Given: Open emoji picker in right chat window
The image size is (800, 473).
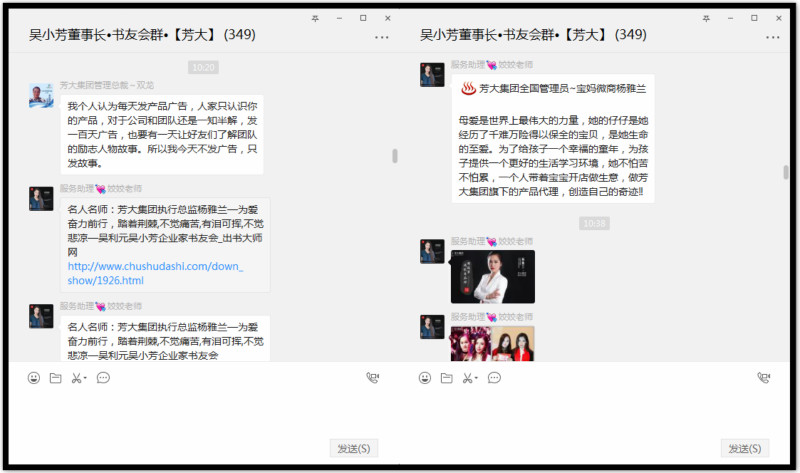Looking at the screenshot, I should click(425, 378).
